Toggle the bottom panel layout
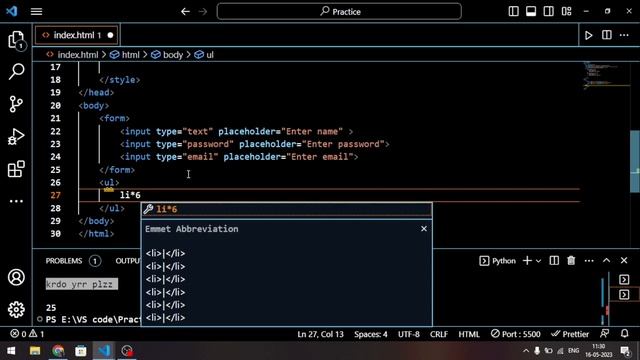This screenshot has height=360, width=640. click(x=531, y=11)
